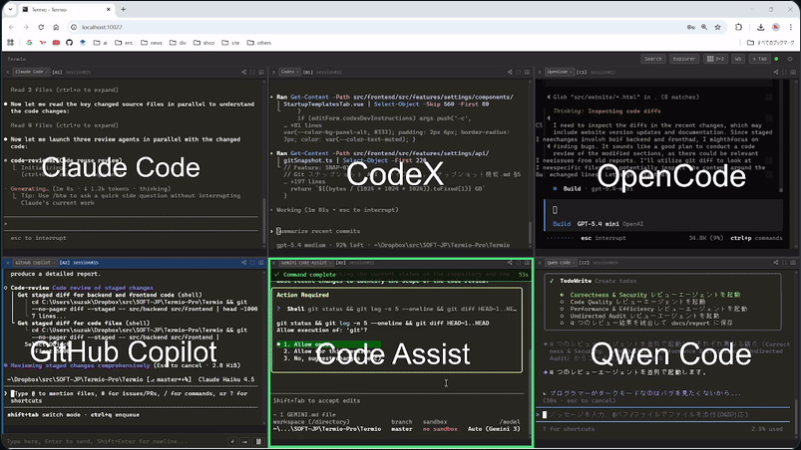Open the browser extensions puzzle icon
The width and height of the screenshot is (801, 450).
pos(738,27)
